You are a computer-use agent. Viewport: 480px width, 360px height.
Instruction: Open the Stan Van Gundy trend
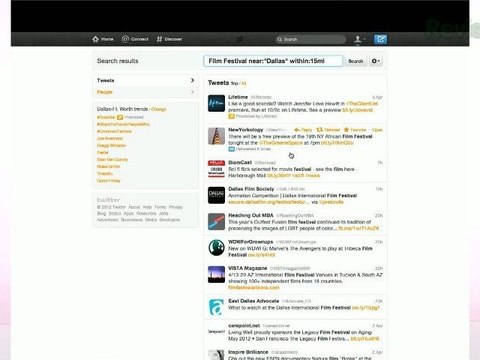coord(112,159)
